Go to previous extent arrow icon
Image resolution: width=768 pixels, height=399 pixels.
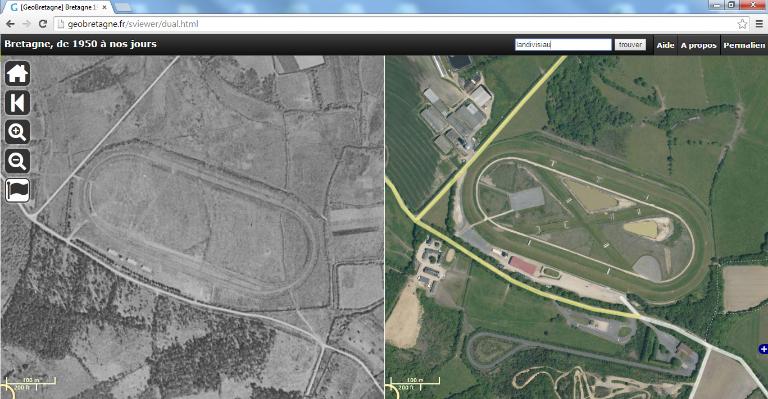(x=17, y=103)
